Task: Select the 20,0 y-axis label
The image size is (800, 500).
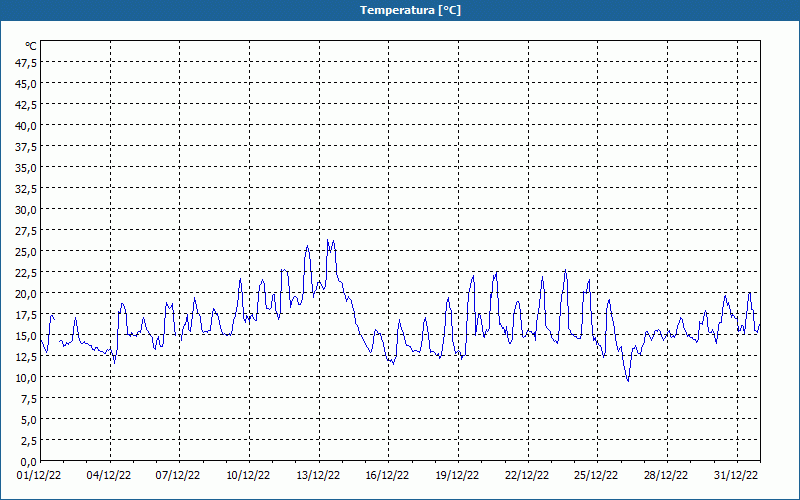Action: click(27, 294)
